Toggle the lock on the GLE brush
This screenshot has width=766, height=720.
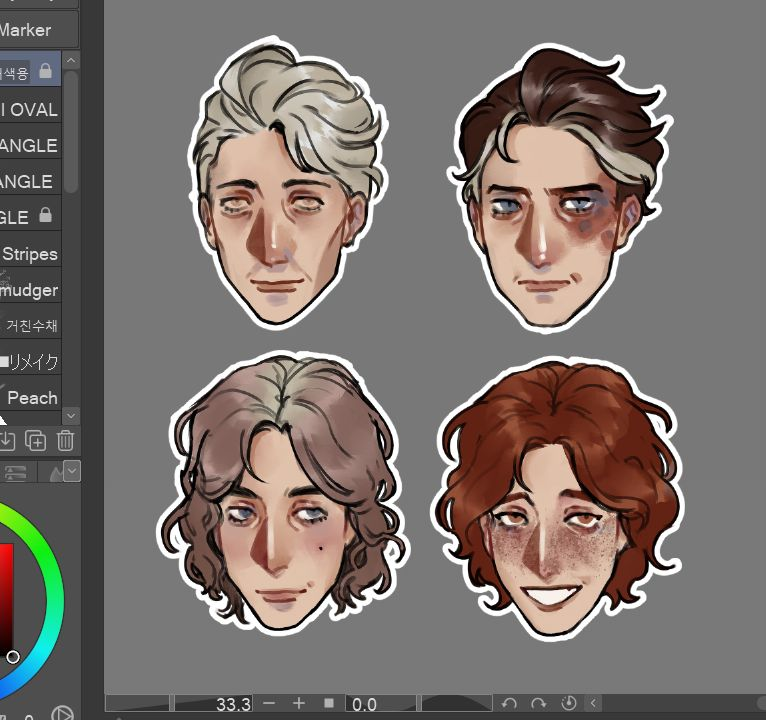(45, 215)
